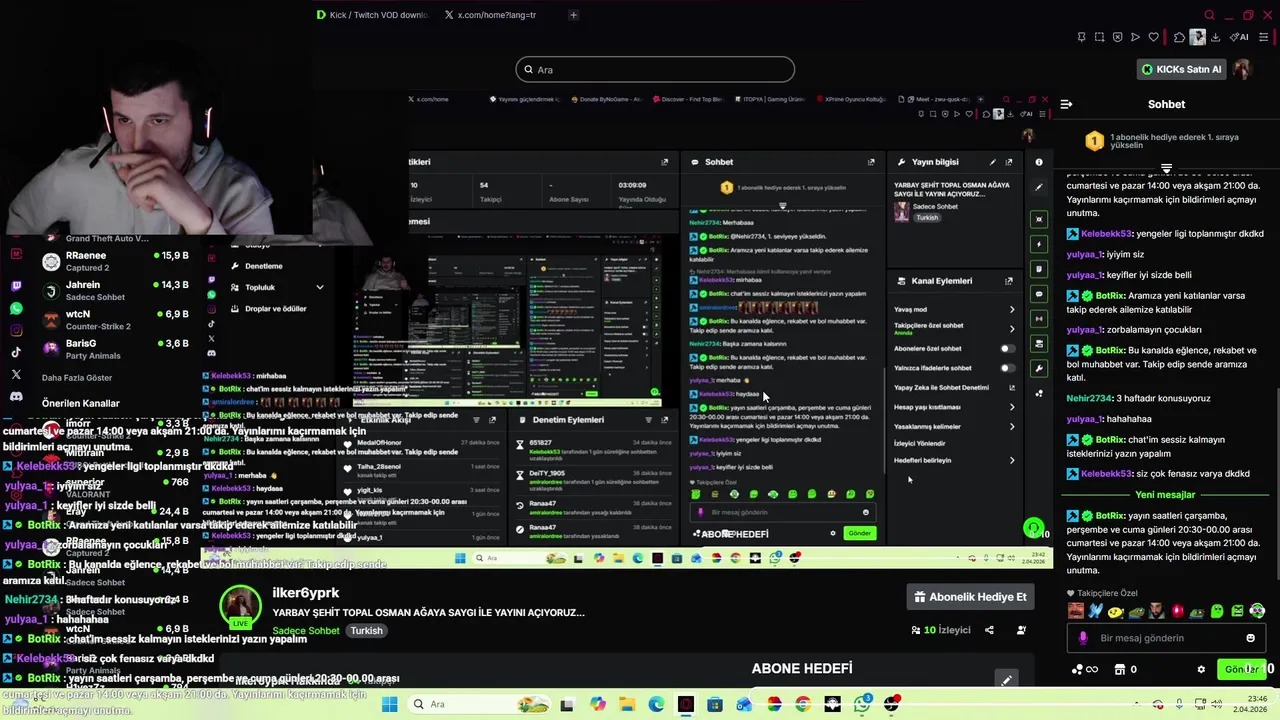This screenshot has width=1280, height=720.
Task: Open the WhatsApp icon in left sidebar
Action: 16,308
